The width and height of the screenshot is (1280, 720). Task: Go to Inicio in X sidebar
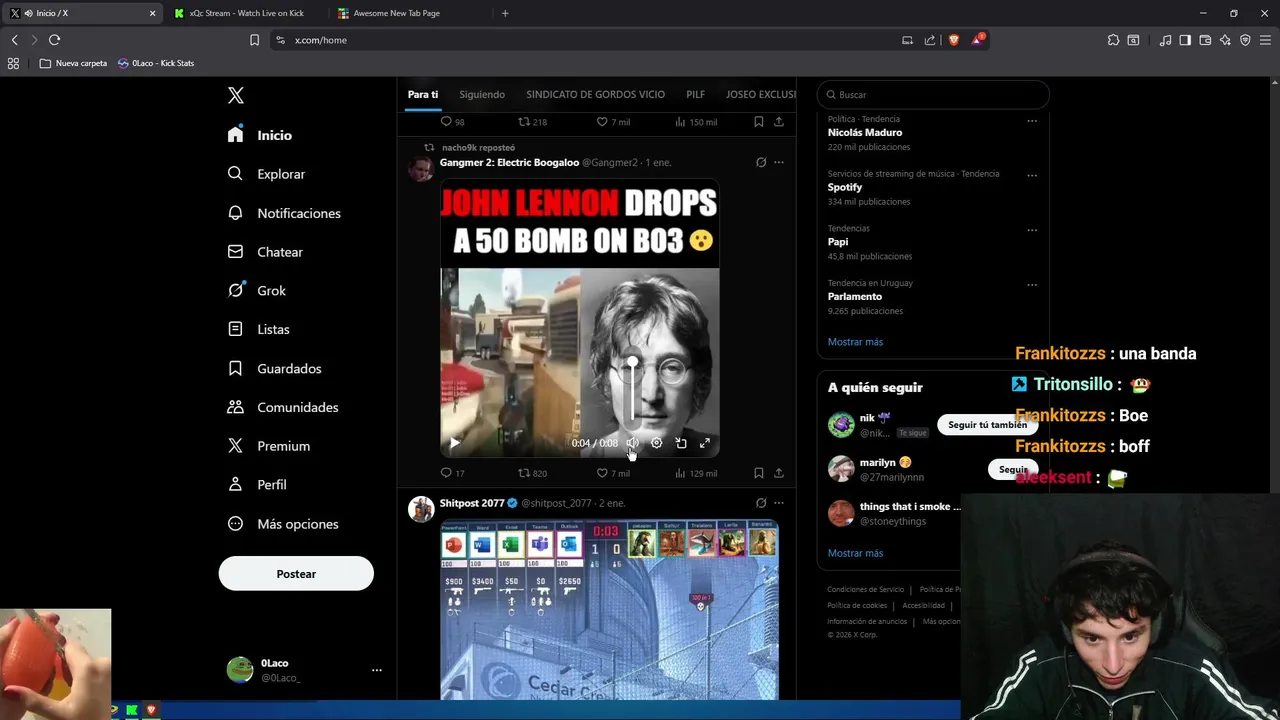pyautogui.click(x=260, y=135)
